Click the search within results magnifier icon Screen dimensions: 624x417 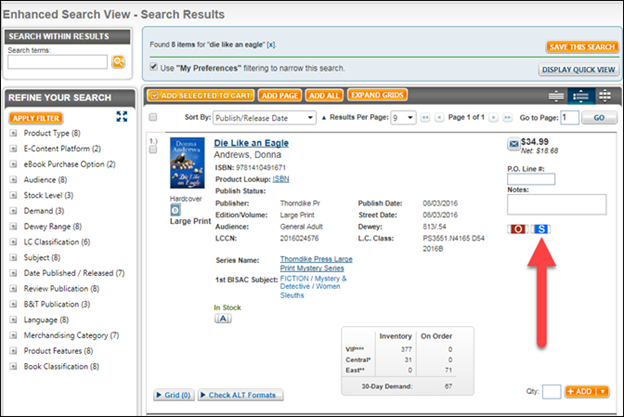[x=118, y=63]
